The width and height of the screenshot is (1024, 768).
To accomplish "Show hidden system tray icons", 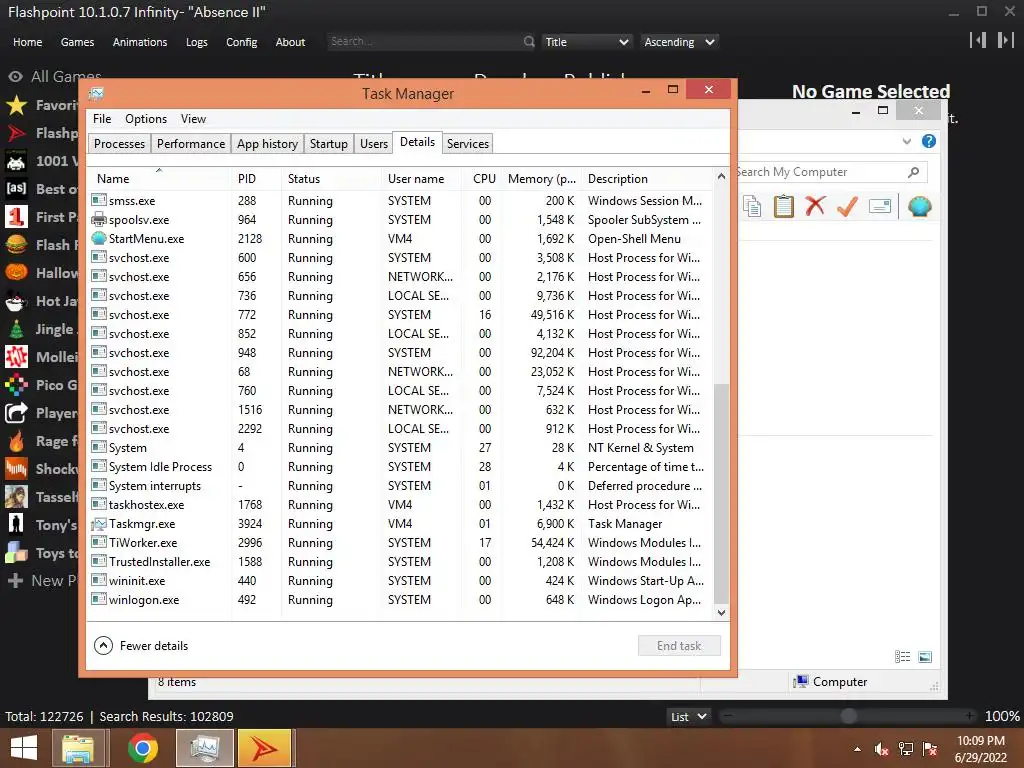I will click(x=857, y=749).
